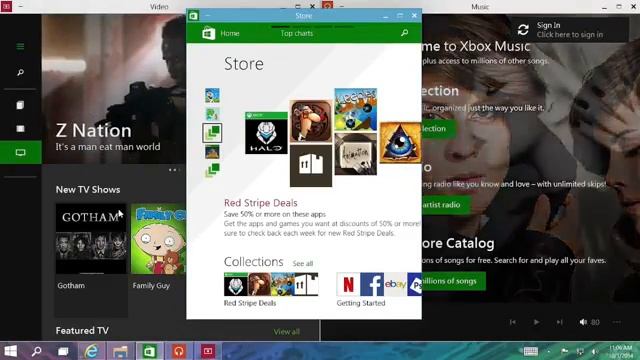Viewport: 640px width, 360px height.
Task: Open File Explorer from taskbar
Action: 120,351
